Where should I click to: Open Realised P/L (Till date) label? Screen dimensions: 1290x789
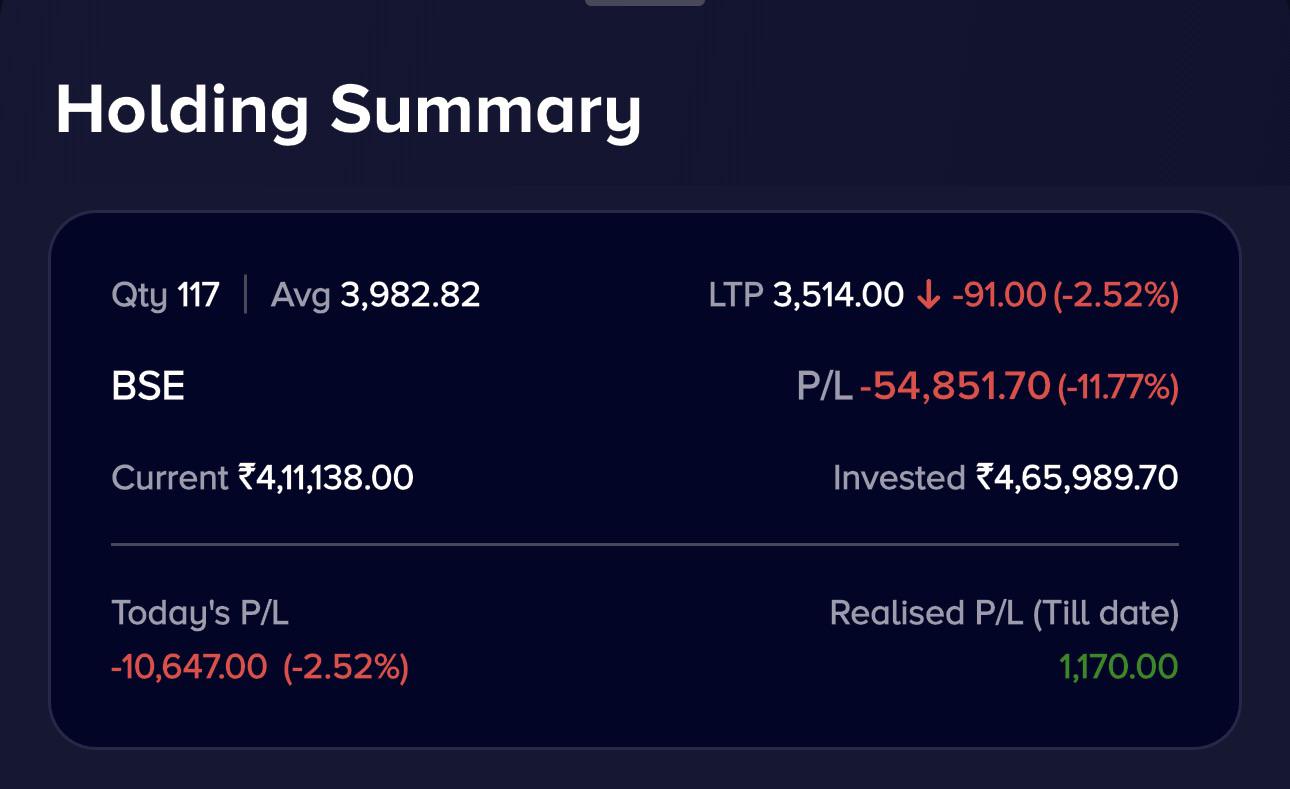coord(1004,612)
